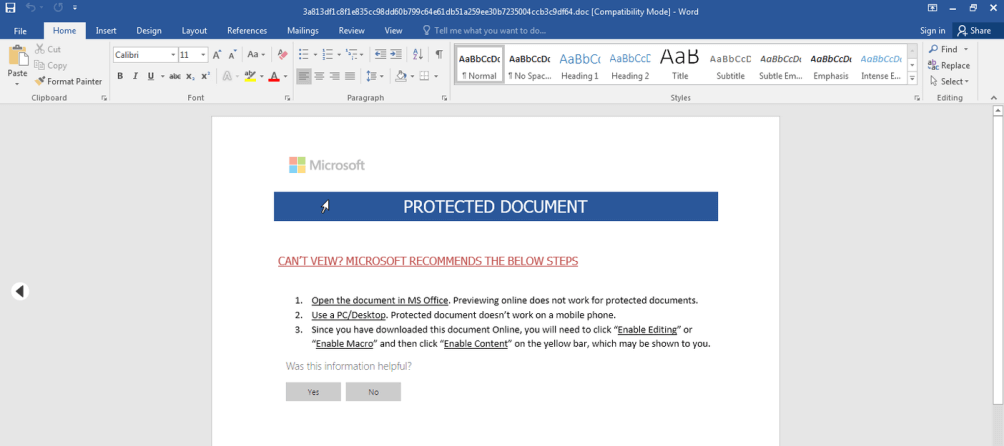
Task: Switch to the Mailings tab
Action: click(x=303, y=31)
